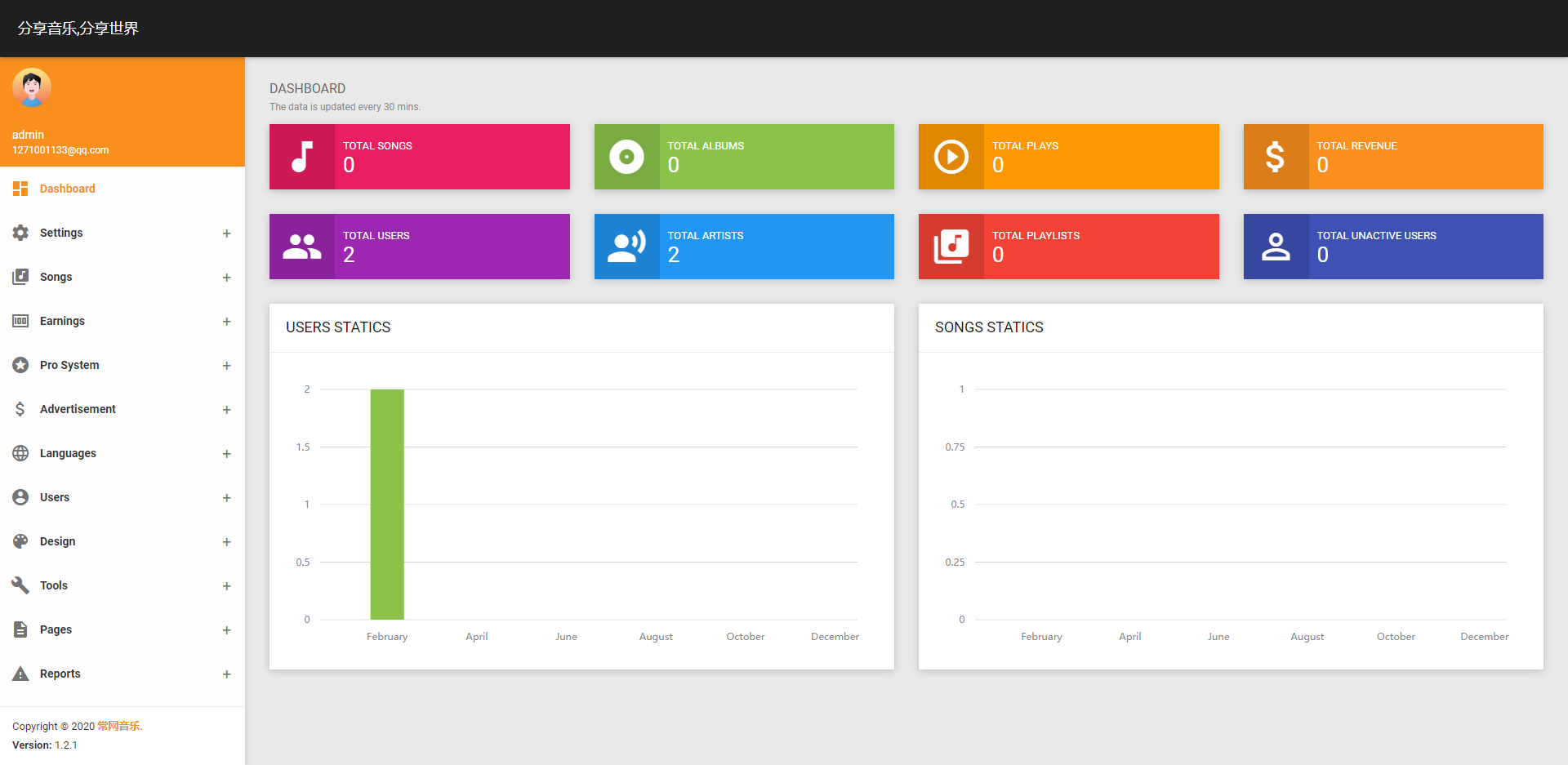Click the admin avatar picture
Screen dimensions: 1568x765
pyautogui.click(x=32, y=88)
